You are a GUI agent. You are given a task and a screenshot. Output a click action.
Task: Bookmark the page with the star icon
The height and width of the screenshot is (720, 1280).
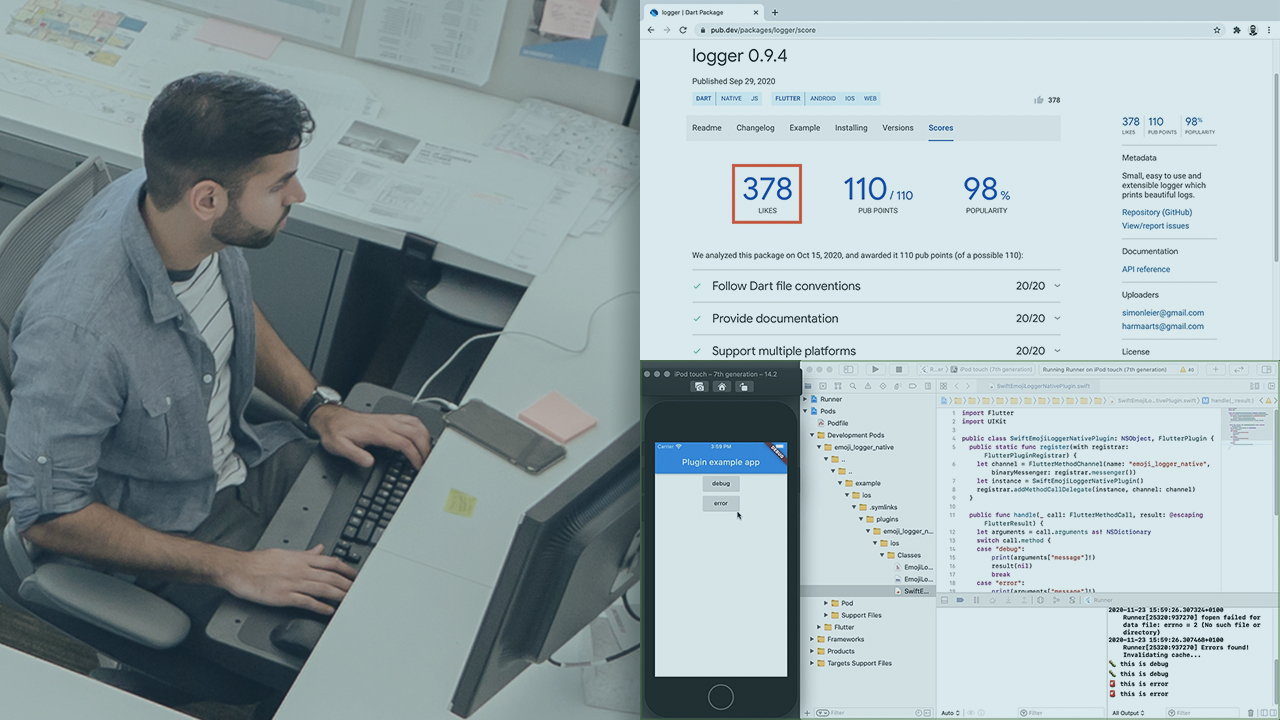tap(1217, 30)
